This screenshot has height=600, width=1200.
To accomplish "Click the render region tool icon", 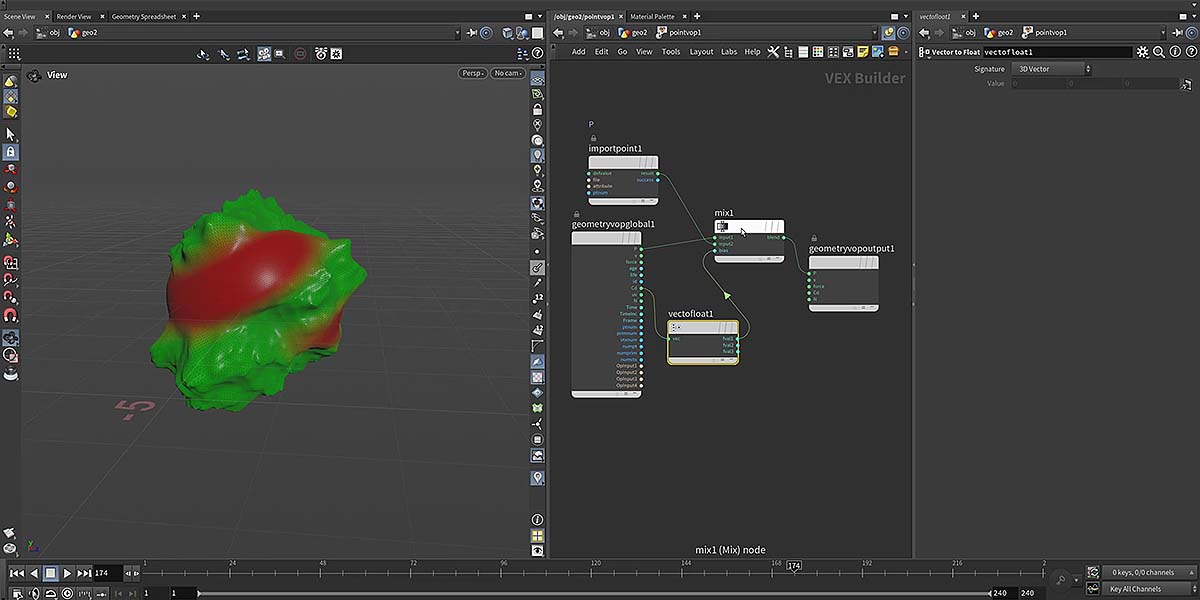I will [280, 53].
